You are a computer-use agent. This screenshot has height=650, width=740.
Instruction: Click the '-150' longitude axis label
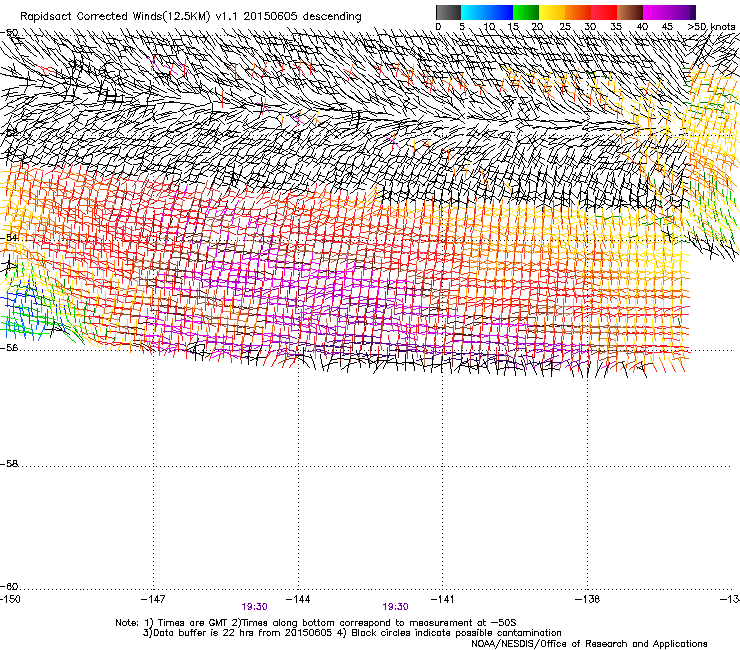[x=10, y=599]
